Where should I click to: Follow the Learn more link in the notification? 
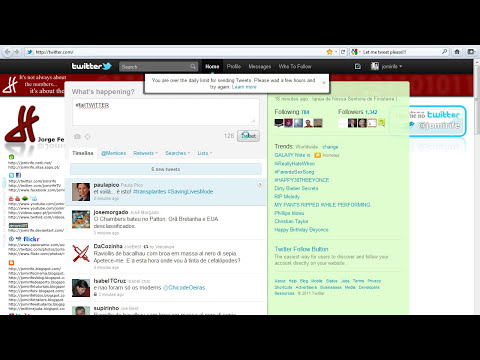tap(244, 87)
